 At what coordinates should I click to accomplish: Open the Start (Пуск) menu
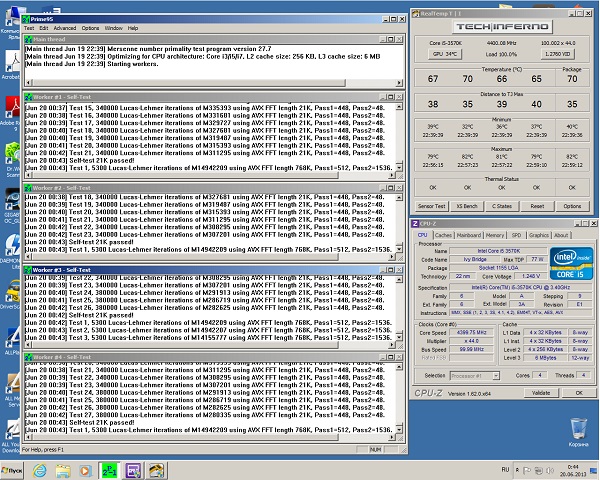tap(12, 470)
